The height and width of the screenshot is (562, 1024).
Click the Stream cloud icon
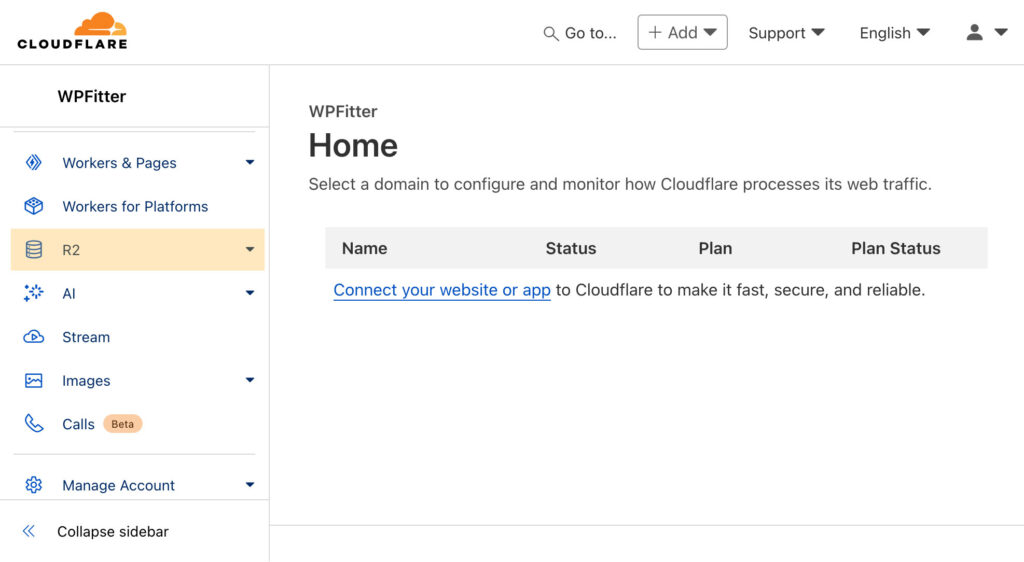[x=34, y=337]
